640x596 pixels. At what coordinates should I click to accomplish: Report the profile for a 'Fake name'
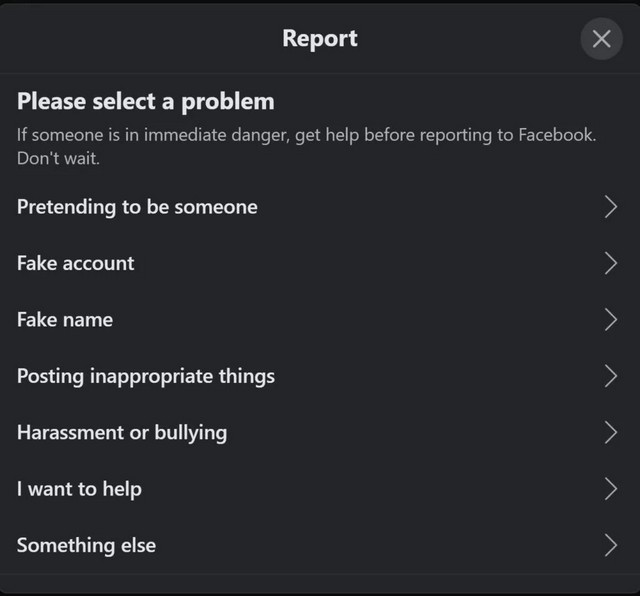click(x=65, y=320)
